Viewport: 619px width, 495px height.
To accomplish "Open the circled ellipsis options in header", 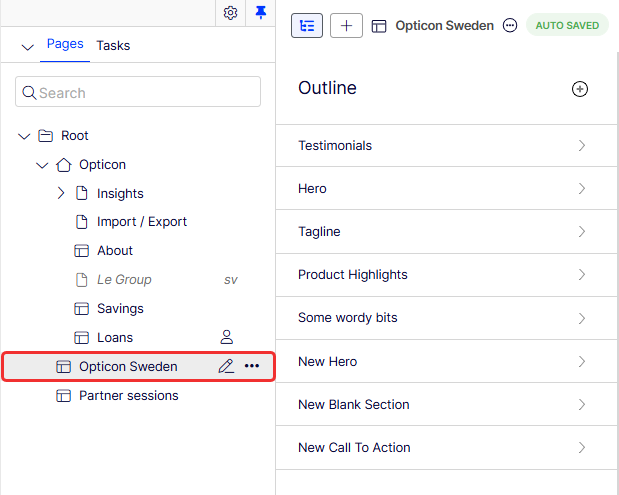I will (510, 26).
